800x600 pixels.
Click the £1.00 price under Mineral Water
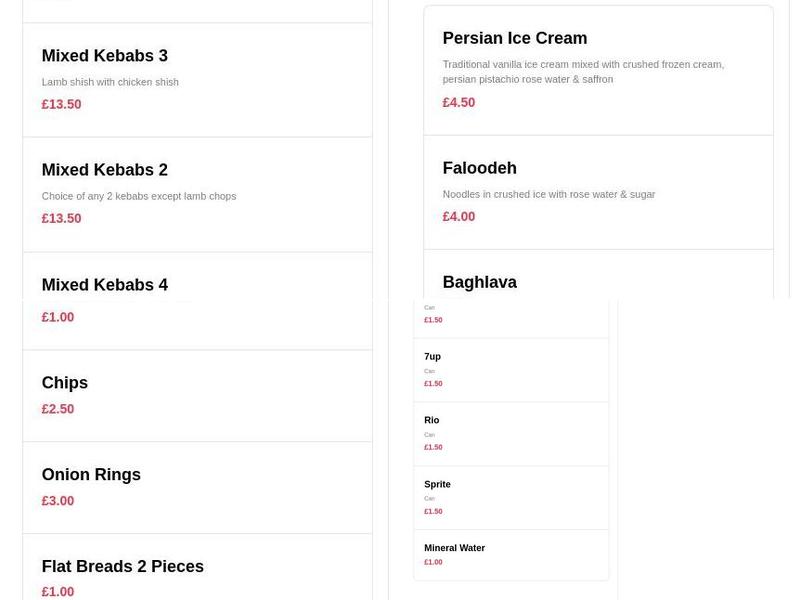433,561
